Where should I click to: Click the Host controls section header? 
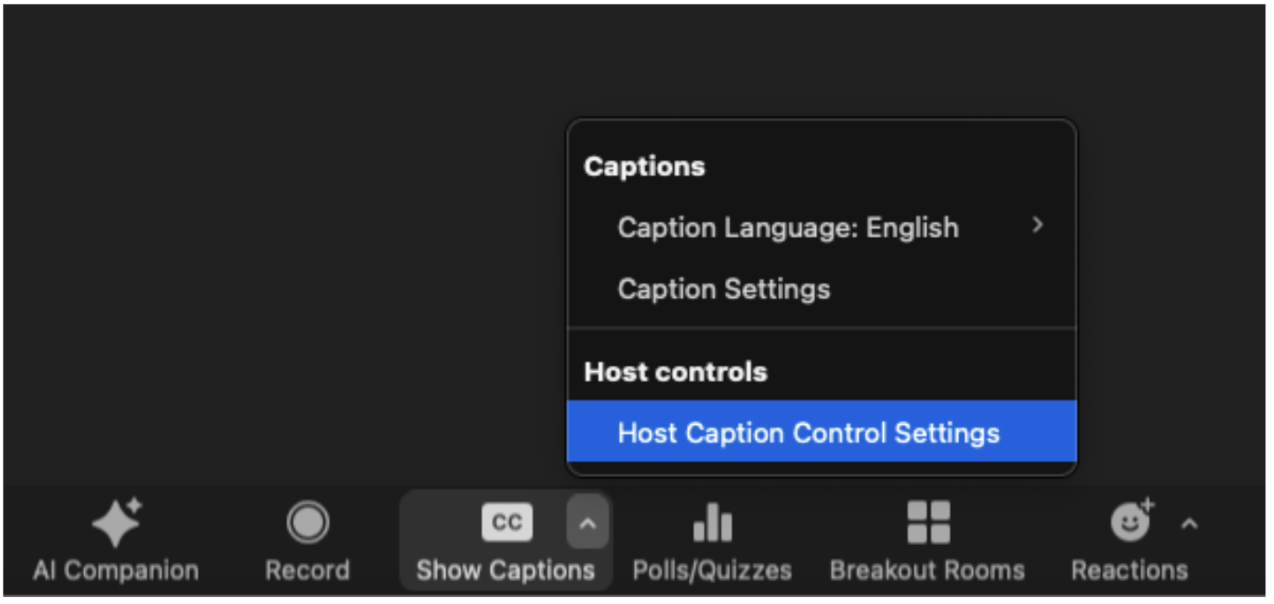click(x=675, y=372)
